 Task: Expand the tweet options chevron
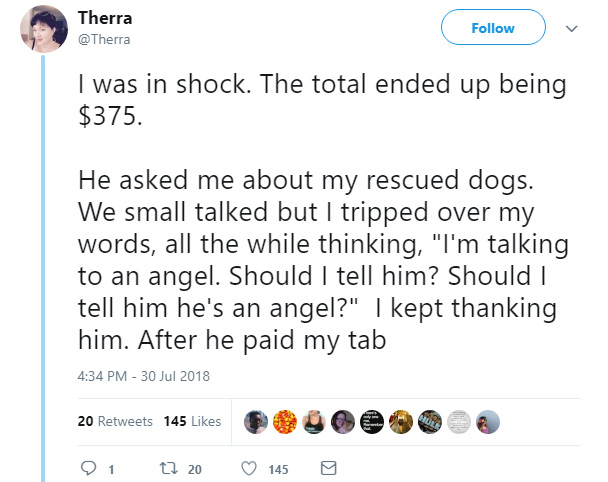(572, 29)
